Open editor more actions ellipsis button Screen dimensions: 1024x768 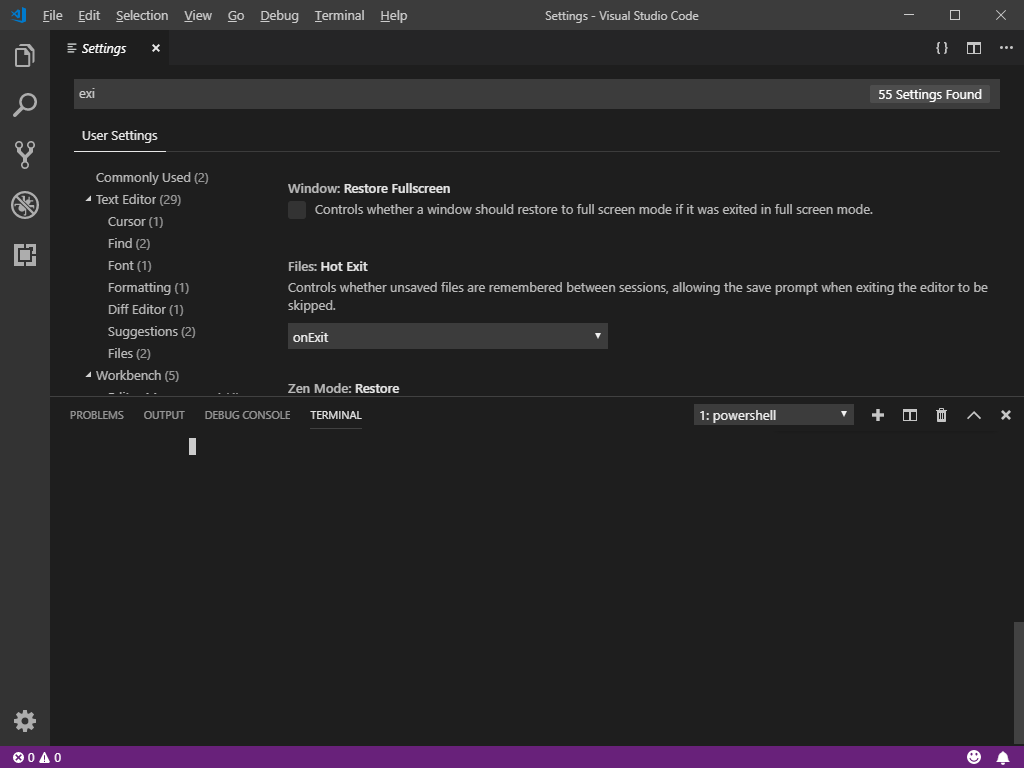[1006, 47]
